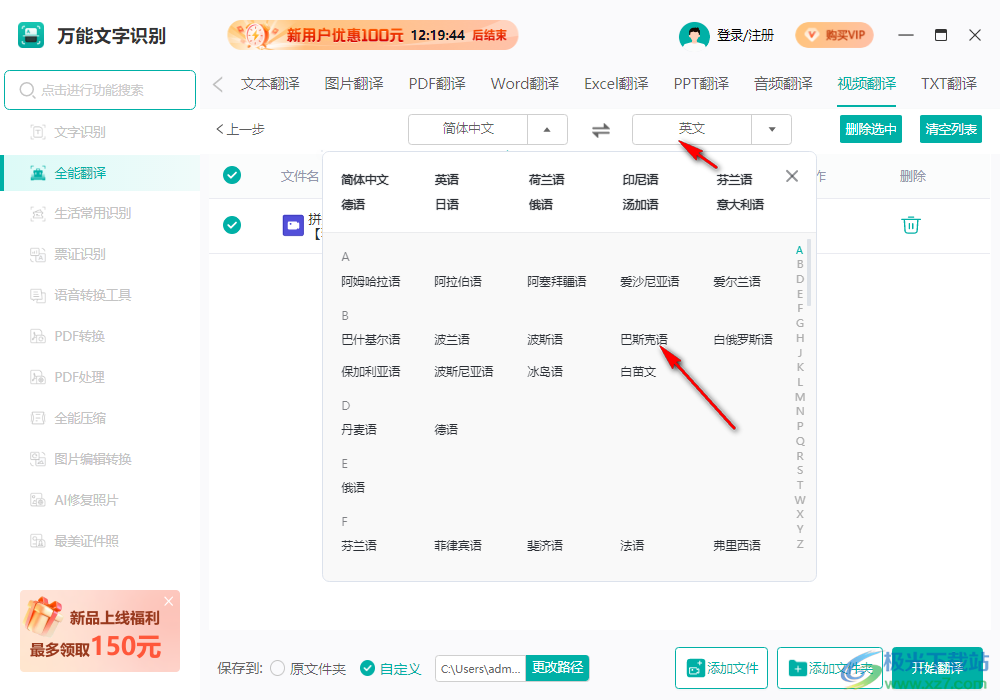Click 登录/注册 link
The width and height of the screenshot is (1000, 700).
745,35
